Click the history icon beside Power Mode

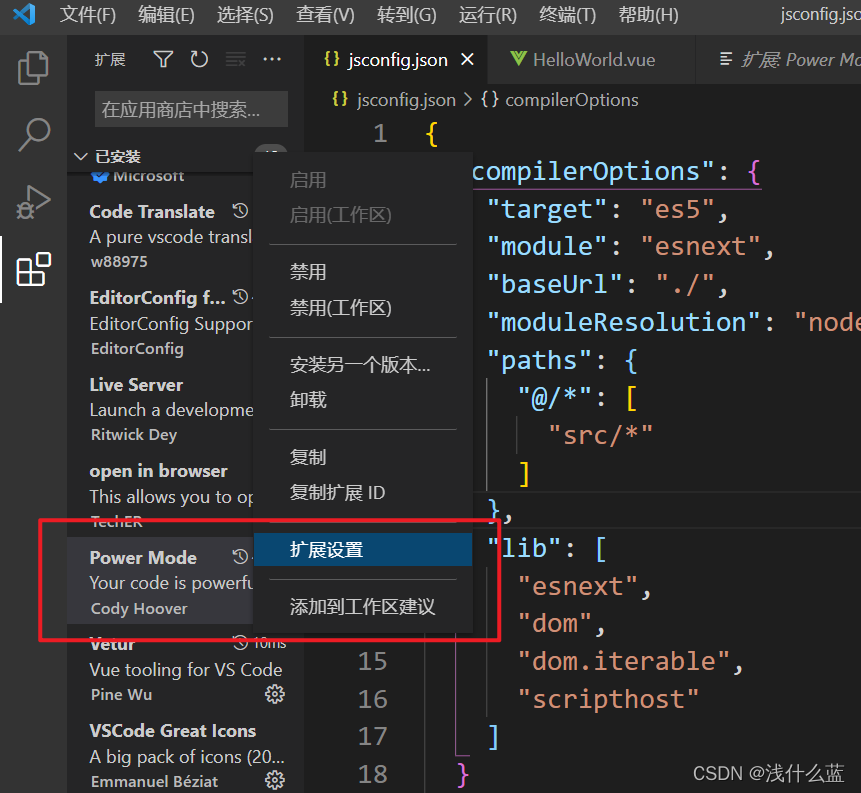coord(240,557)
